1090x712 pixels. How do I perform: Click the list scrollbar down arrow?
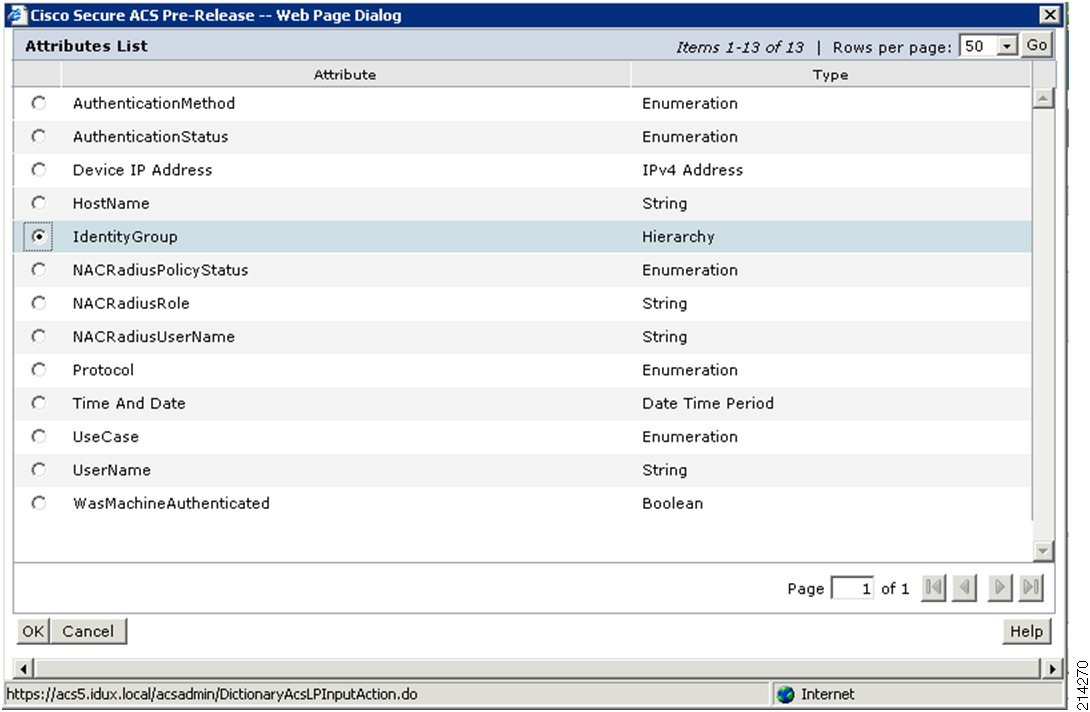[x=1043, y=551]
